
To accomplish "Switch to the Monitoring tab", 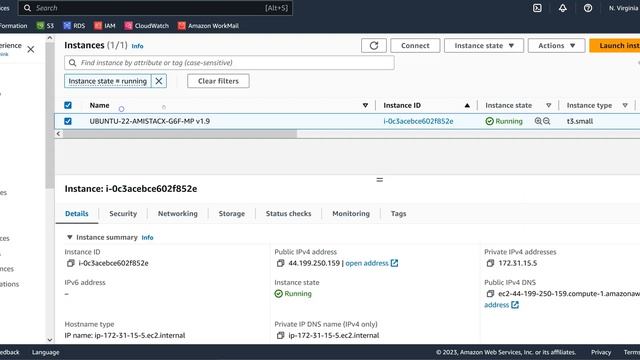I will click(351, 213).
